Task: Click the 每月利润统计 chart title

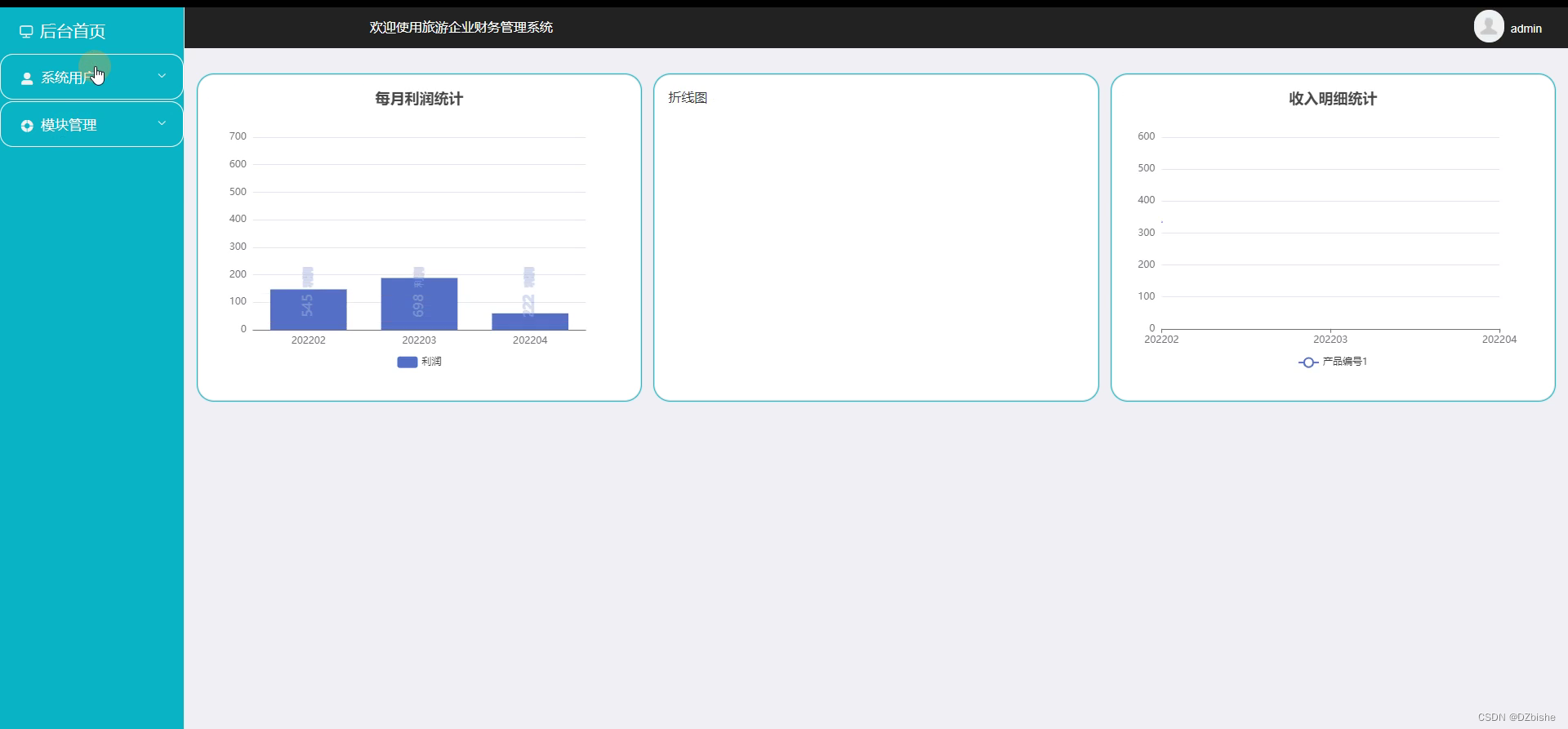Action: [x=419, y=99]
